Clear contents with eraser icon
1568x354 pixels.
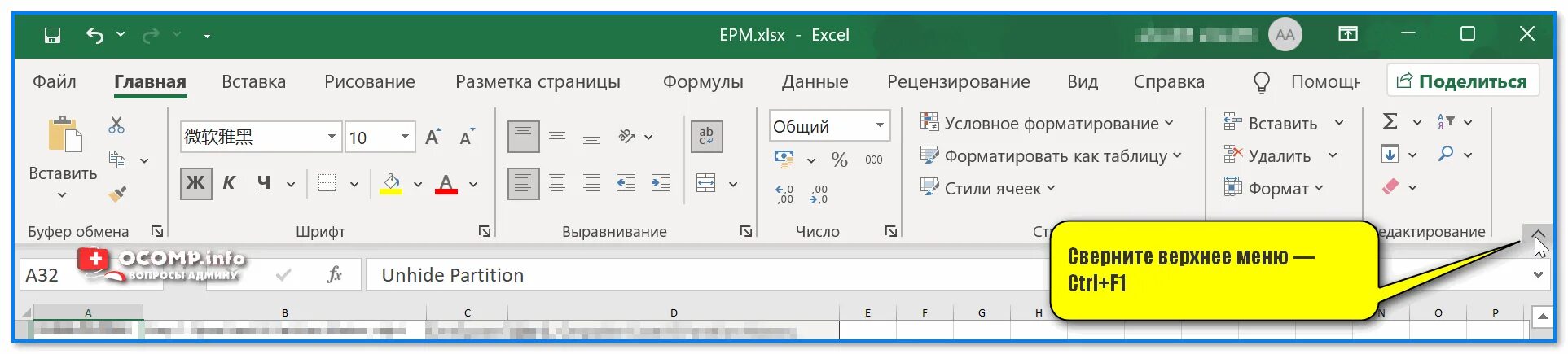click(x=1390, y=187)
